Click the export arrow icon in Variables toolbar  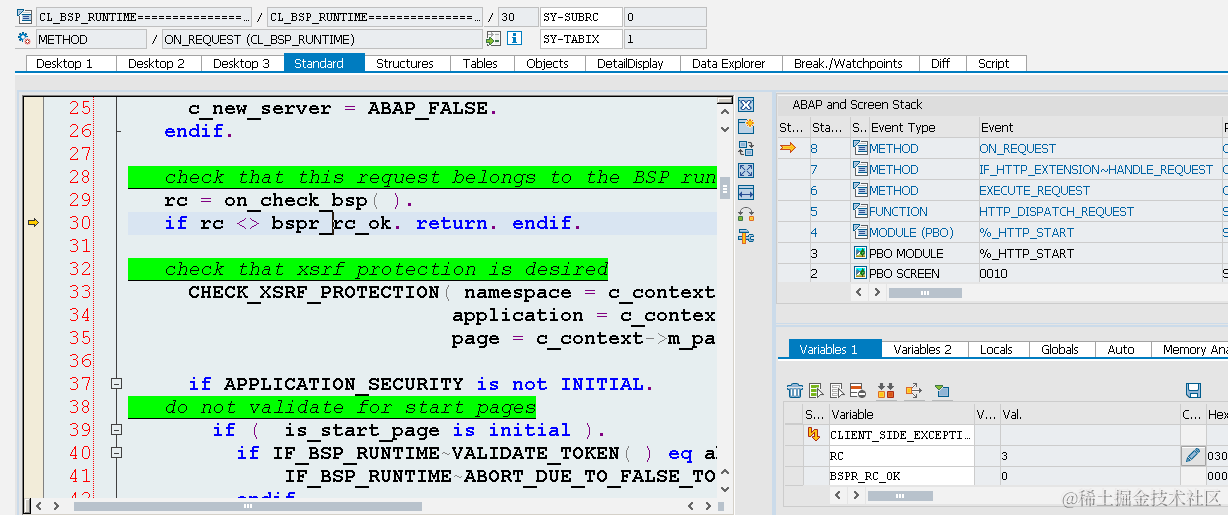[x=913, y=390]
